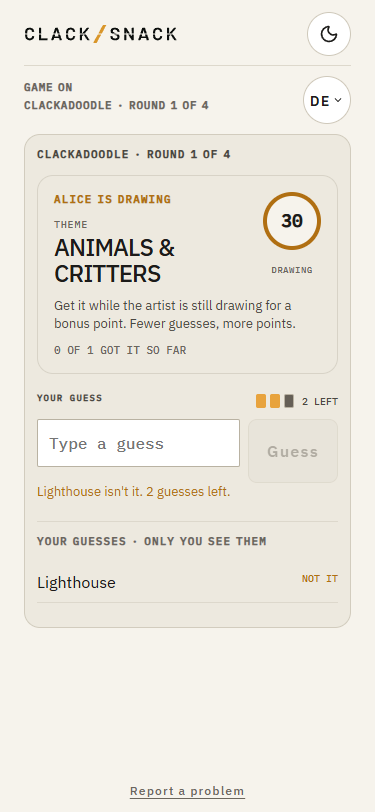
Task: Click the Alice is drawing label
Action: (x=112, y=199)
